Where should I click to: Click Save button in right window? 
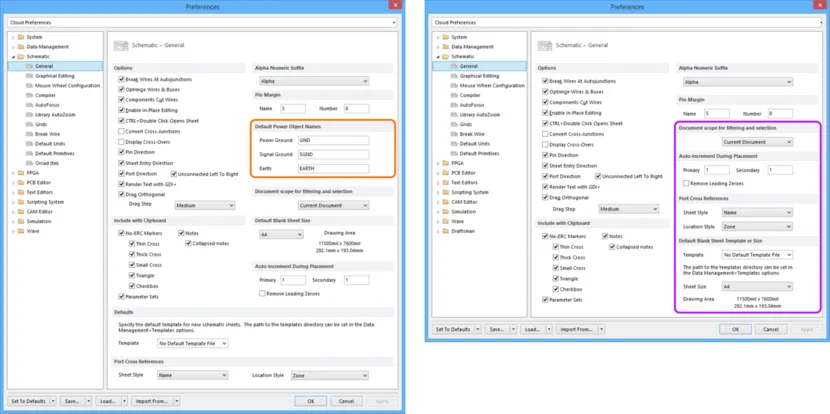497,329
